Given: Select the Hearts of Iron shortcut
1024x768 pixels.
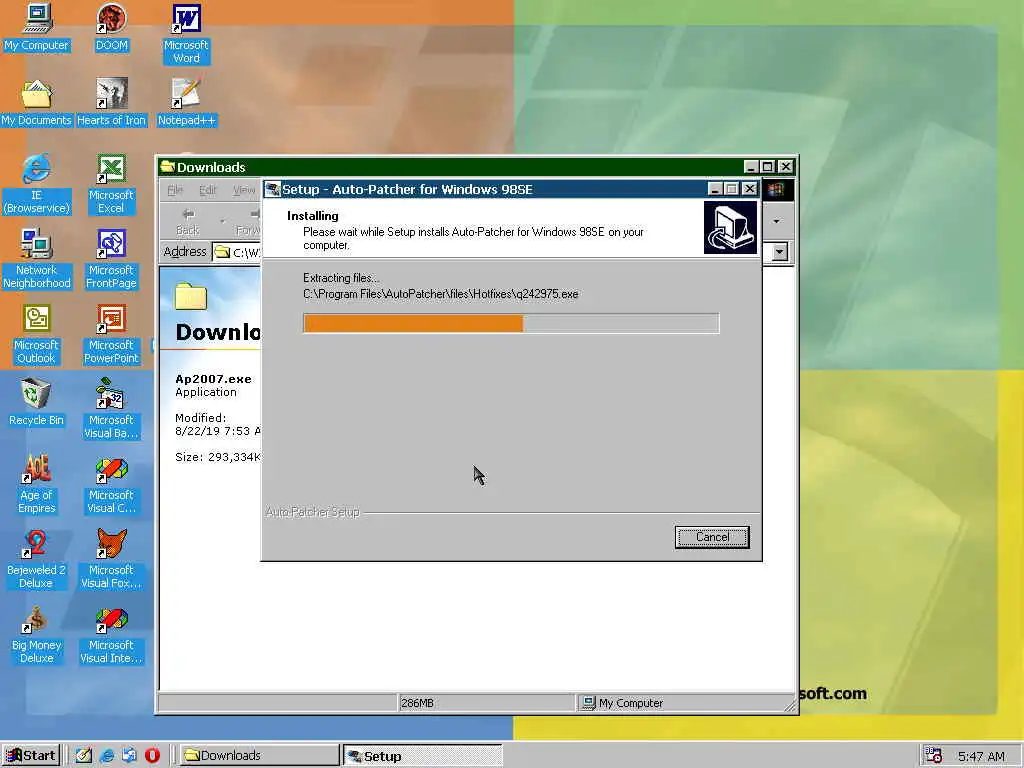Looking at the screenshot, I should click(112, 103).
